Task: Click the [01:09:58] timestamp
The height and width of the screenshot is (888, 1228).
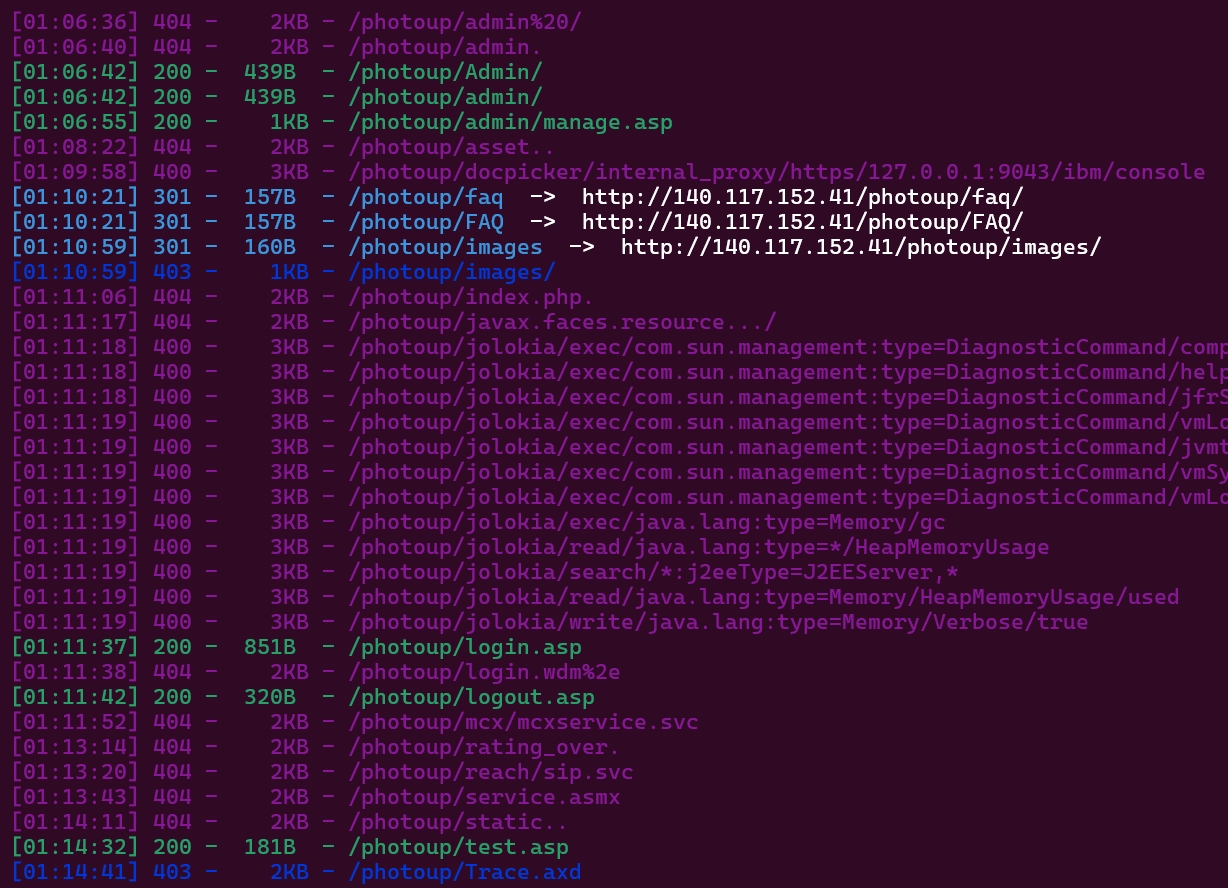Action: click(x=76, y=172)
